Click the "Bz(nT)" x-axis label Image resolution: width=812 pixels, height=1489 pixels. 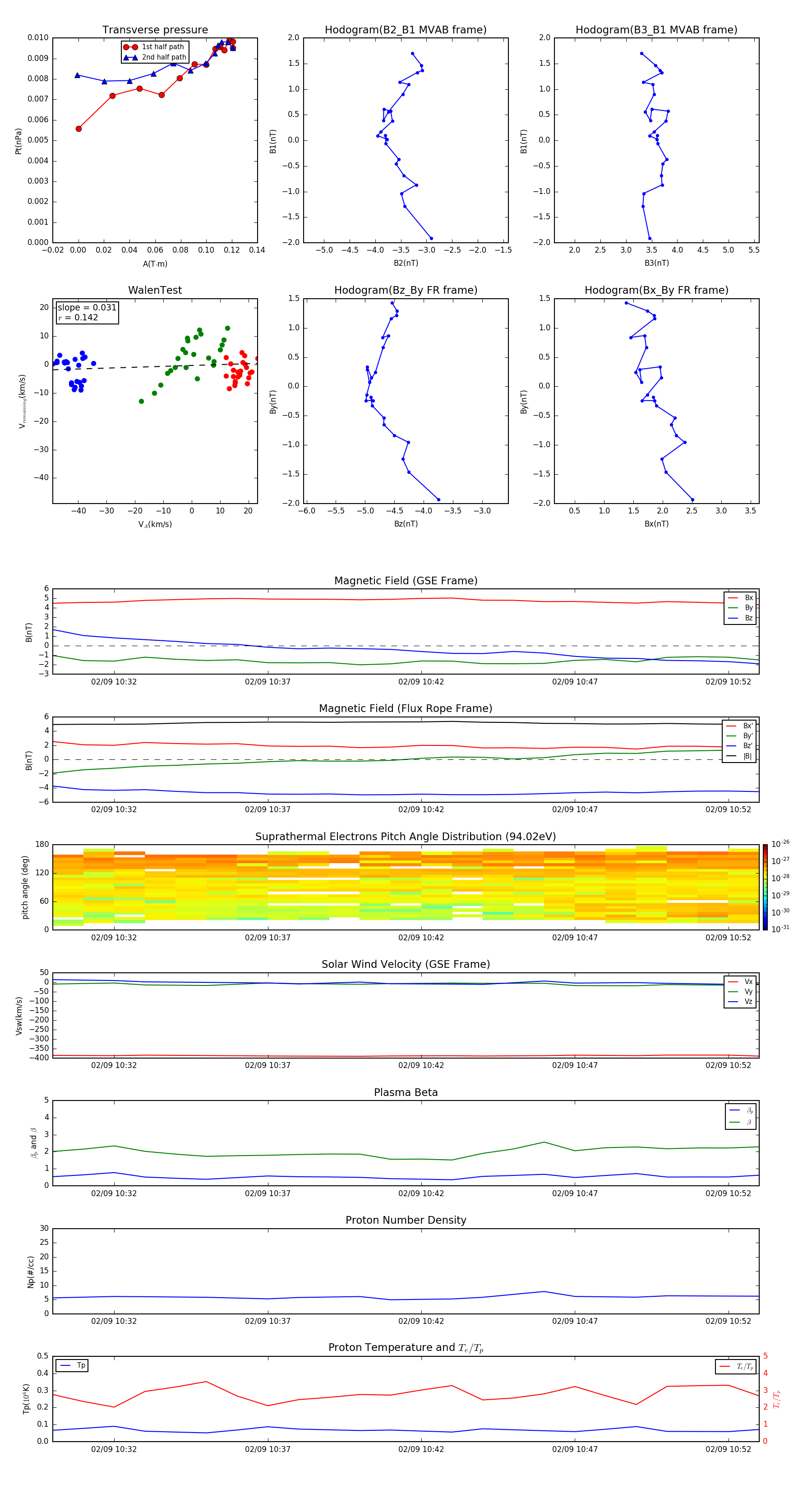point(406,524)
